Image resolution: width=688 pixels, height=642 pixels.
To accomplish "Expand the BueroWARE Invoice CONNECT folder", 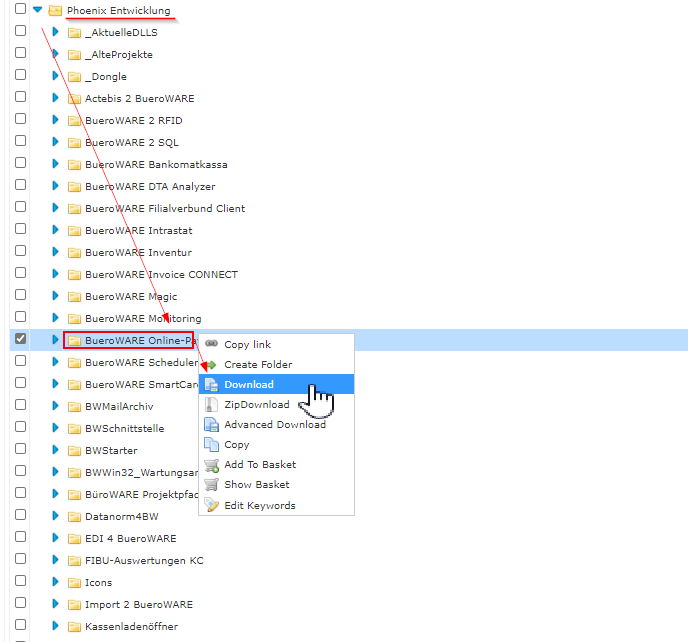I will click(x=55, y=273).
